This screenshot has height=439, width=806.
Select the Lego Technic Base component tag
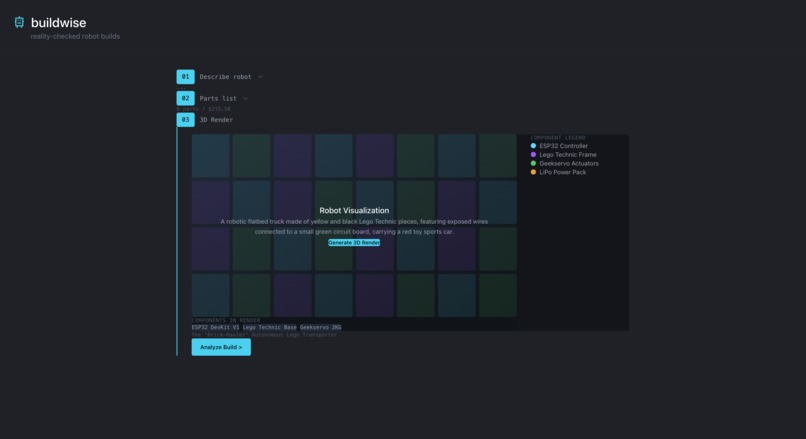click(269, 327)
